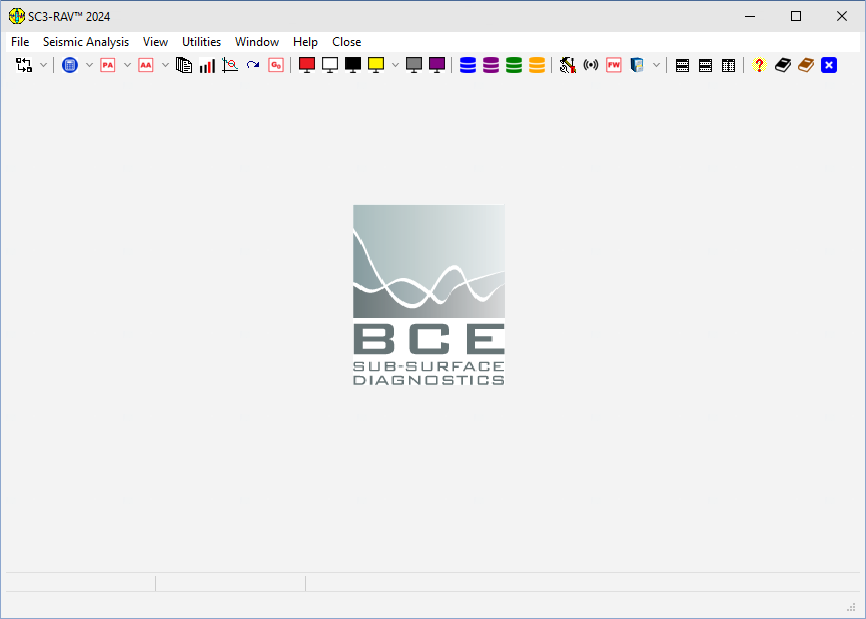
Task: Open the dropdown beside the swap arrows icon
Action: click(x=44, y=65)
